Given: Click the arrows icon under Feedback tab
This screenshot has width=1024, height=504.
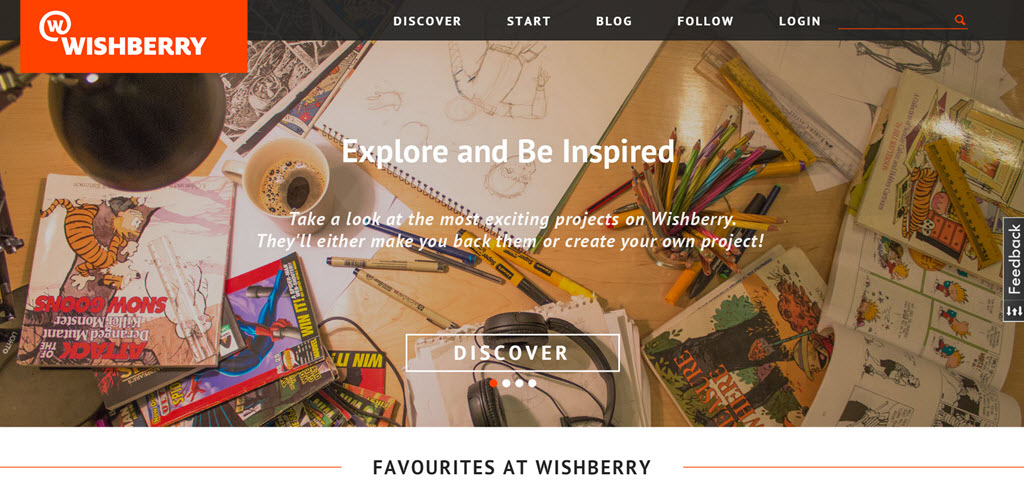Looking at the screenshot, I should pyautogui.click(x=1014, y=311).
